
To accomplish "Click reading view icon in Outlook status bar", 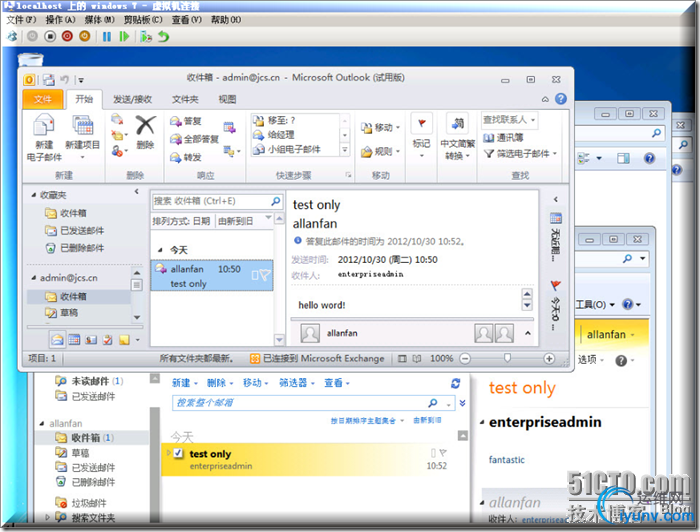I will [x=417, y=358].
